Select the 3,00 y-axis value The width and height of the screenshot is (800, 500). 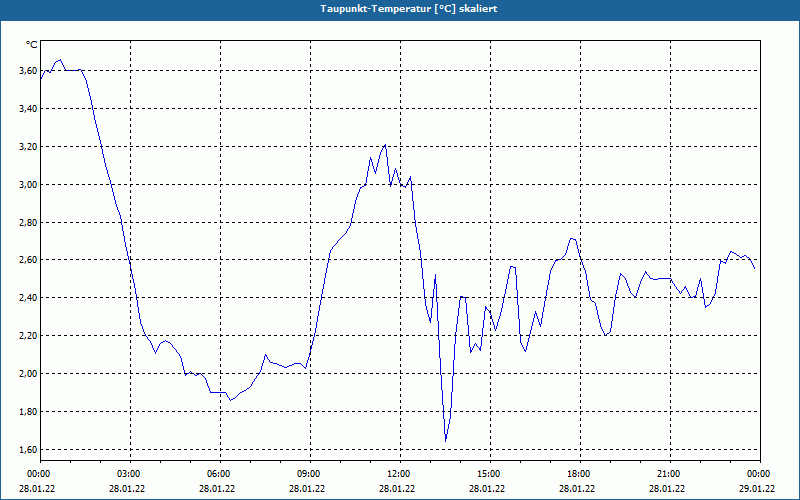[x=28, y=184]
